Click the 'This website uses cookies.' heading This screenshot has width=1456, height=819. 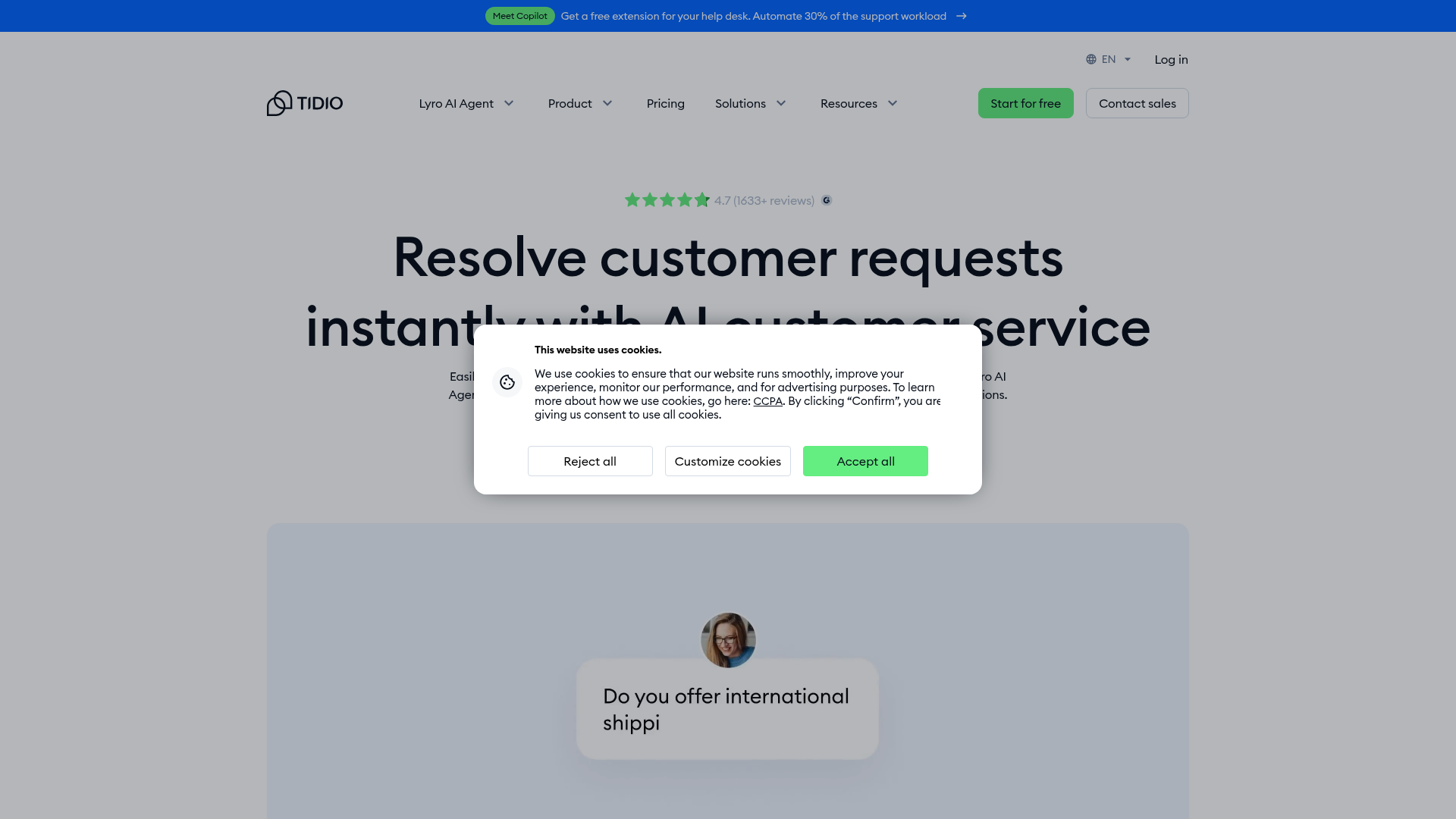coord(598,350)
